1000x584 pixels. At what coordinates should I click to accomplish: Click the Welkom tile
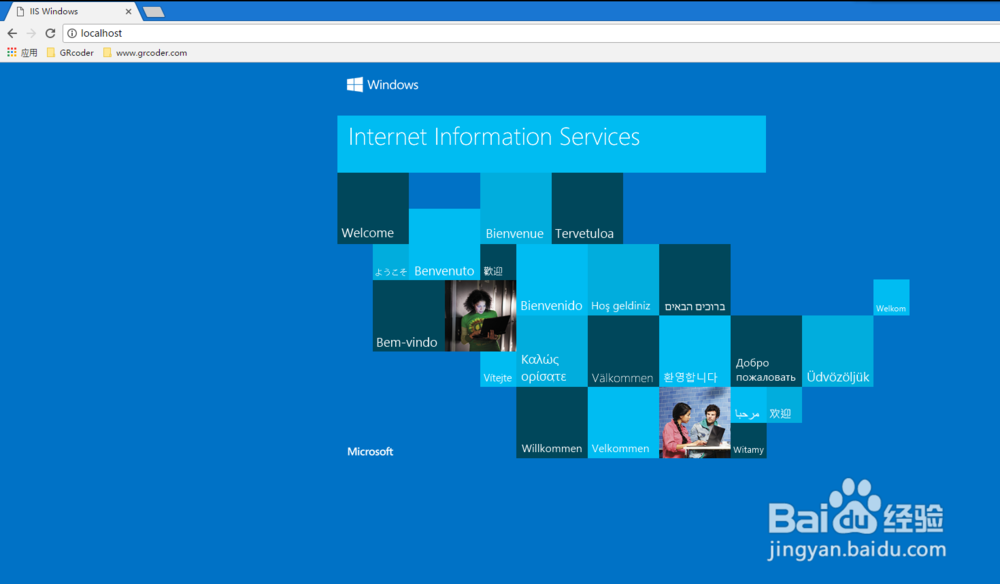point(891,297)
